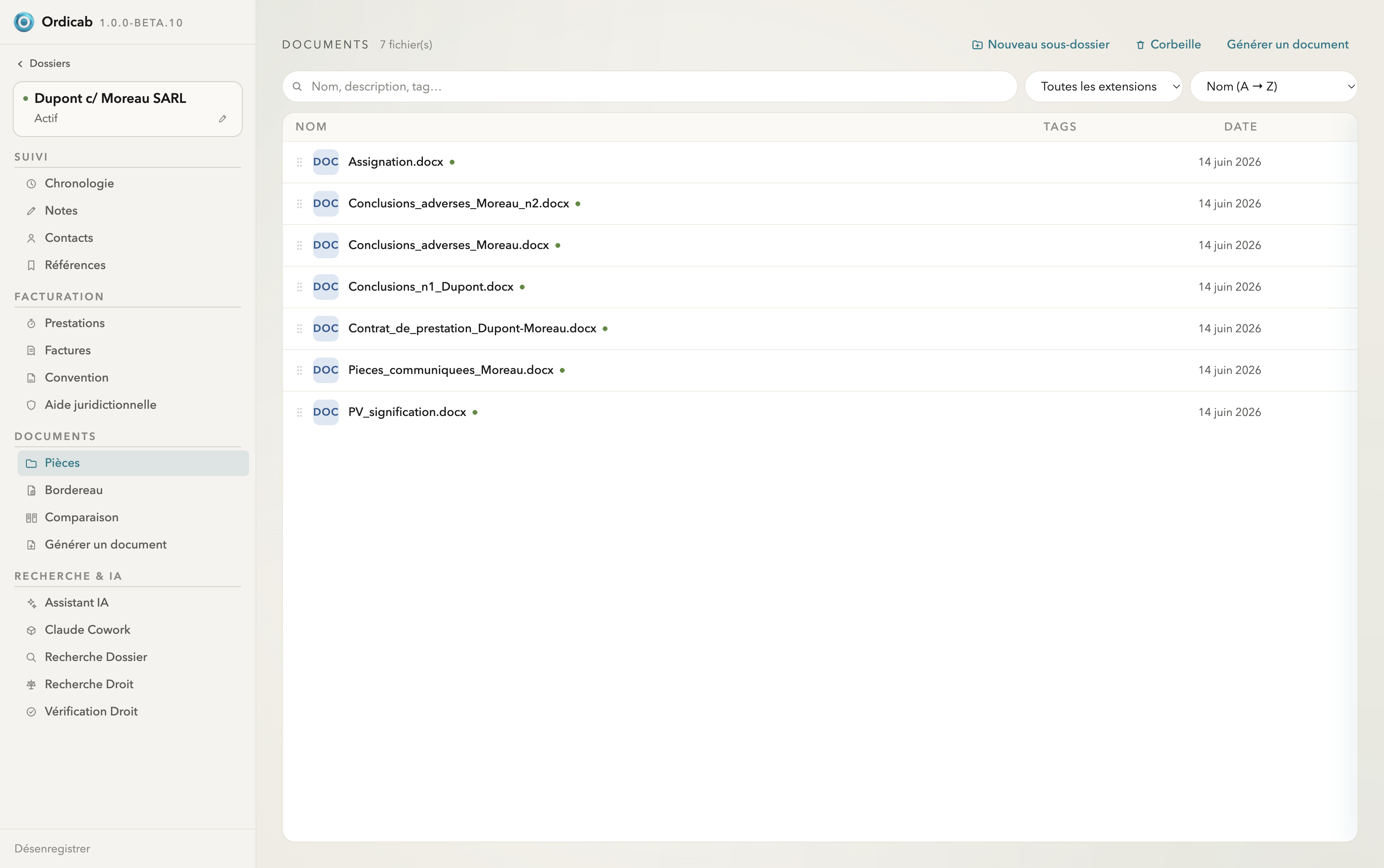This screenshot has height=868, width=1384.
Task: Click the Chronologie clock icon
Action: pyautogui.click(x=32, y=184)
